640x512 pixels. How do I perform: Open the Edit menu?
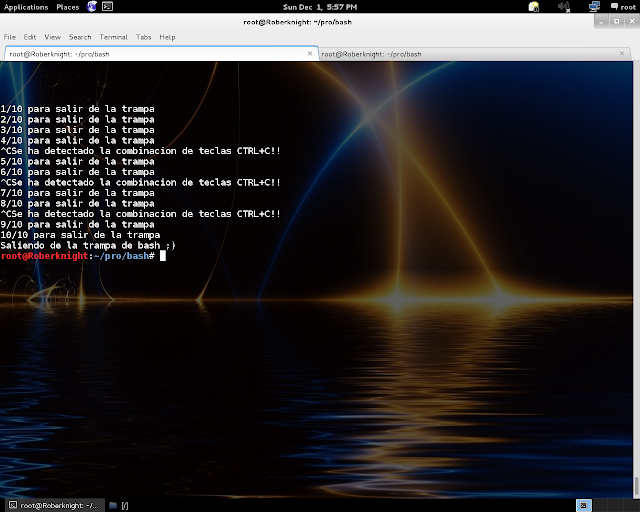click(30, 37)
